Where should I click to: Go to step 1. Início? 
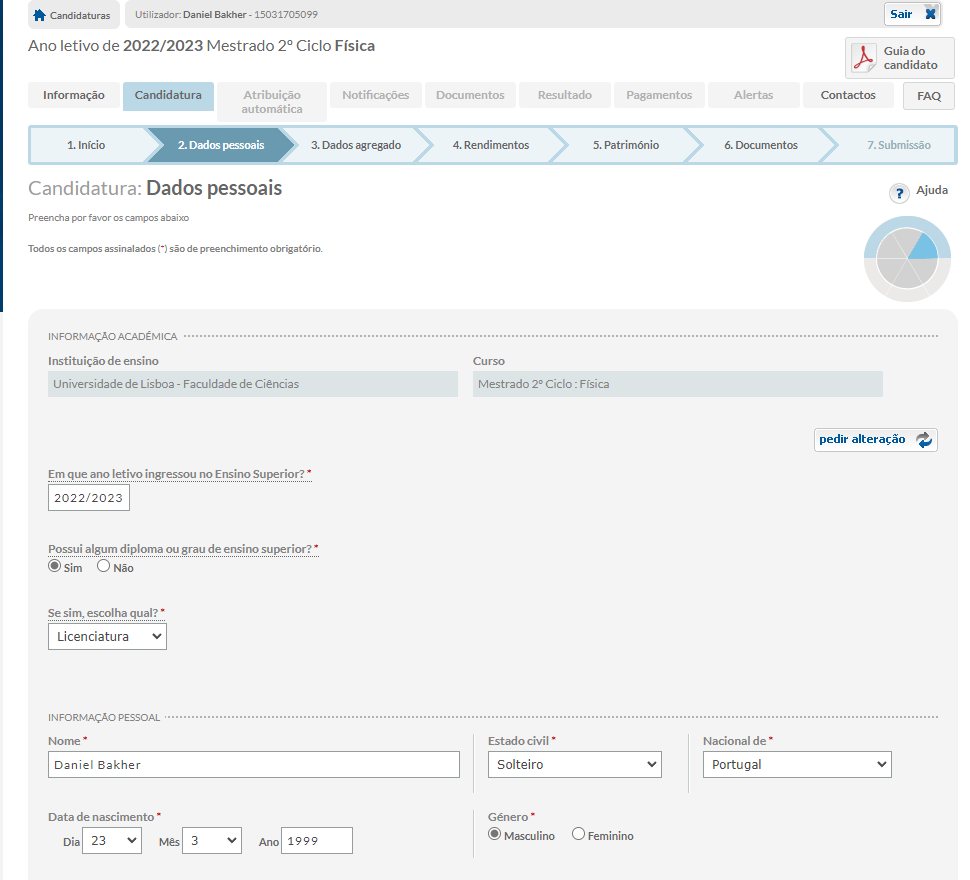tap(86, 145)
